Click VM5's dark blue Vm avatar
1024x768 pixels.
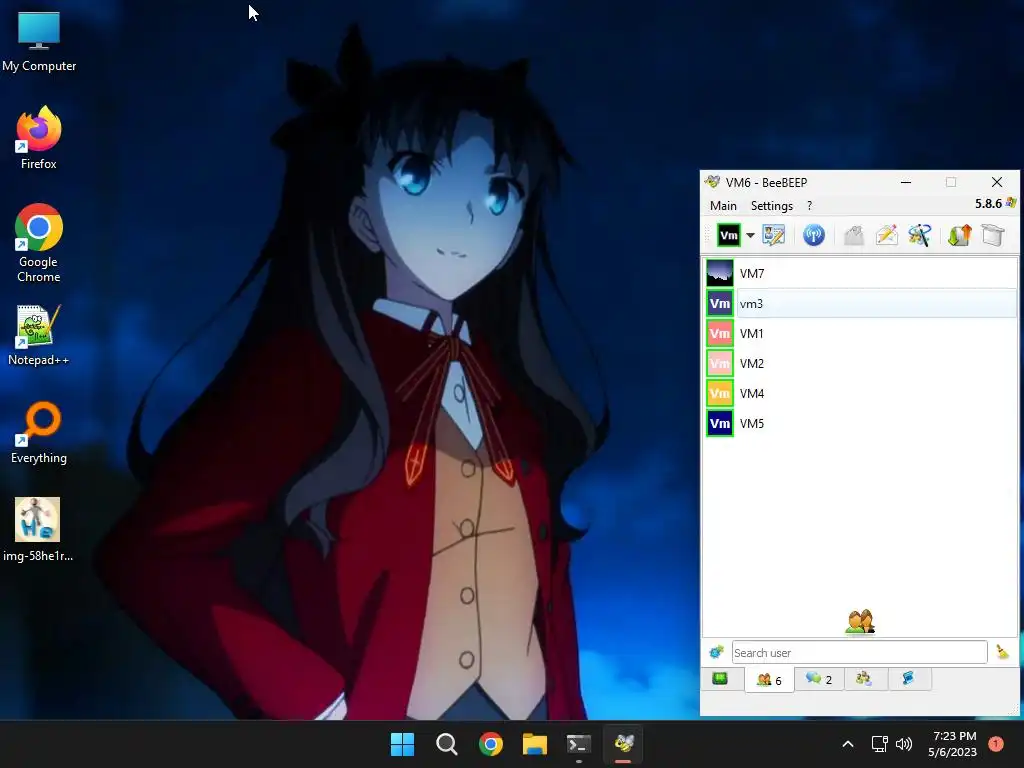point(720,424)
